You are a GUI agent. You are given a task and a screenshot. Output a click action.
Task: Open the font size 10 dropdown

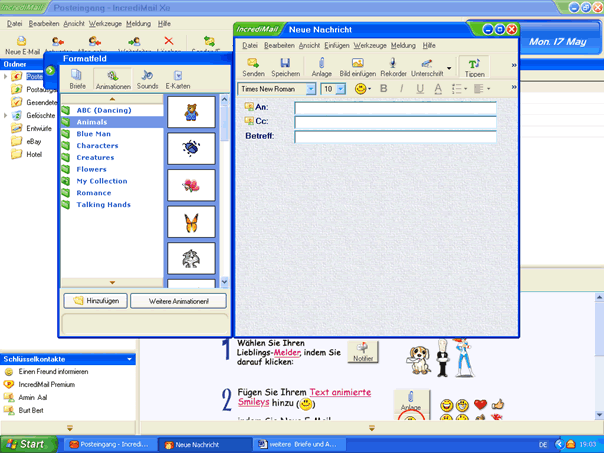[x=340, y=89]
